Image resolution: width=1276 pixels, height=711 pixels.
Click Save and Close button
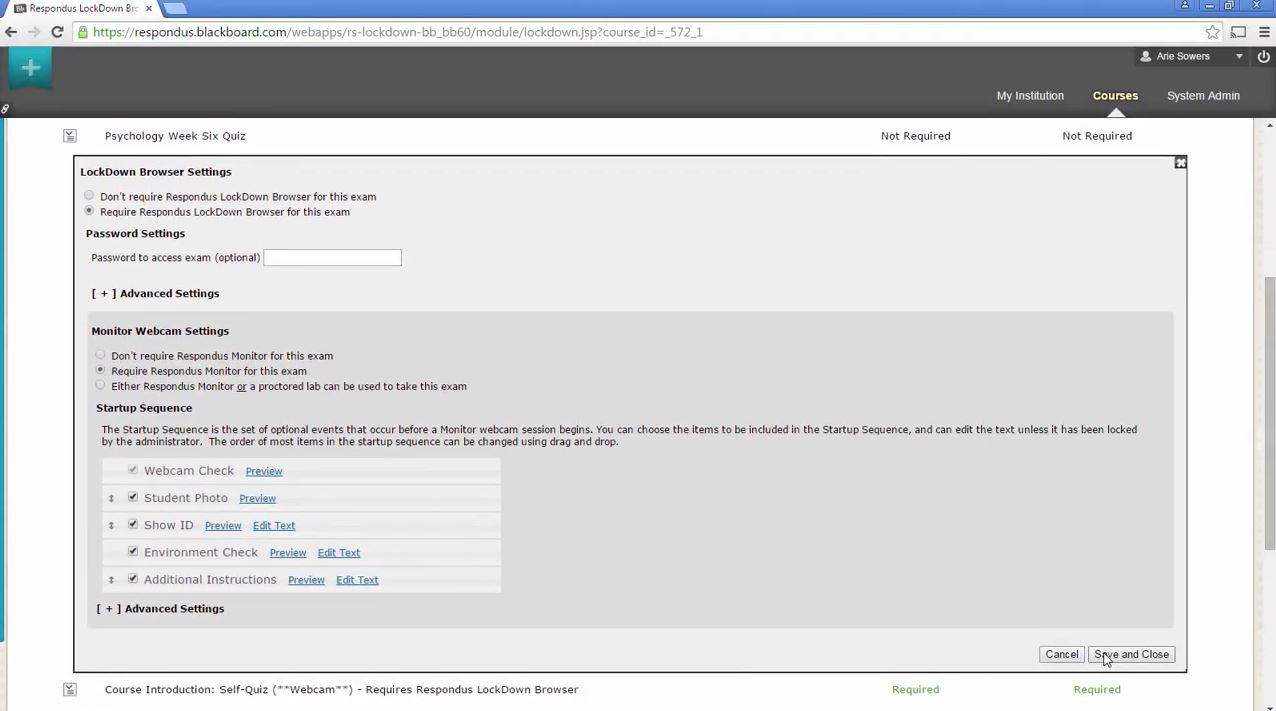point(1131,654)
